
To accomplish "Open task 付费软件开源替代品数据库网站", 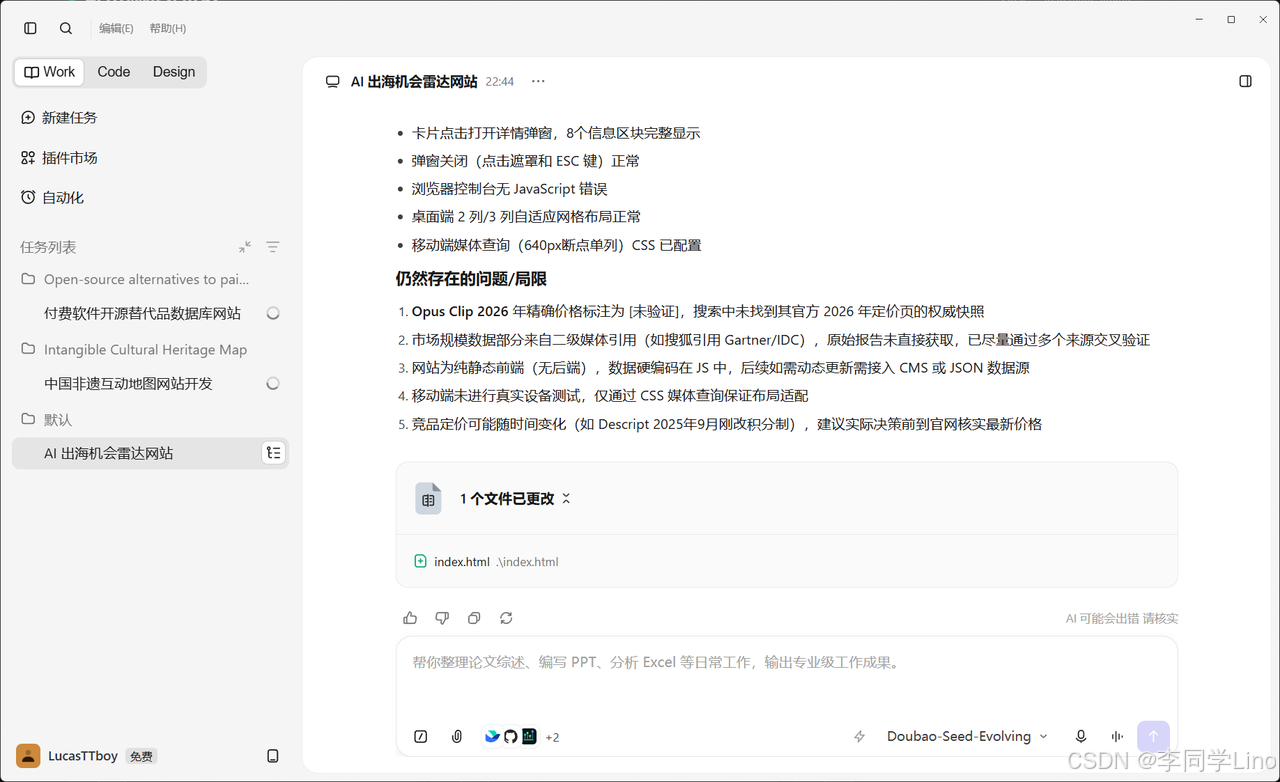I will pos(142,313).
